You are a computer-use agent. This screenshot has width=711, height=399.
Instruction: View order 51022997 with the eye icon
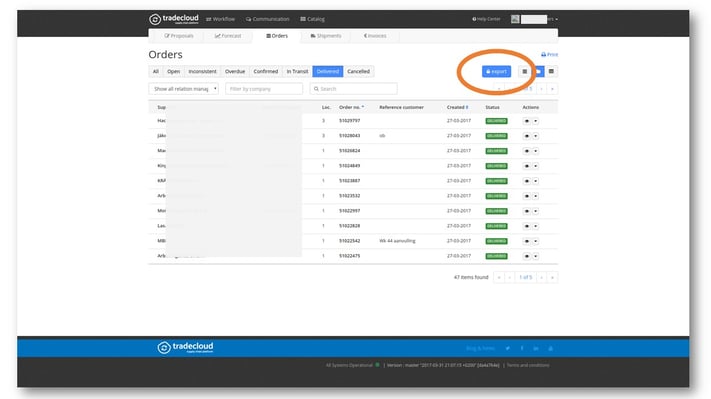coord(526,211)
